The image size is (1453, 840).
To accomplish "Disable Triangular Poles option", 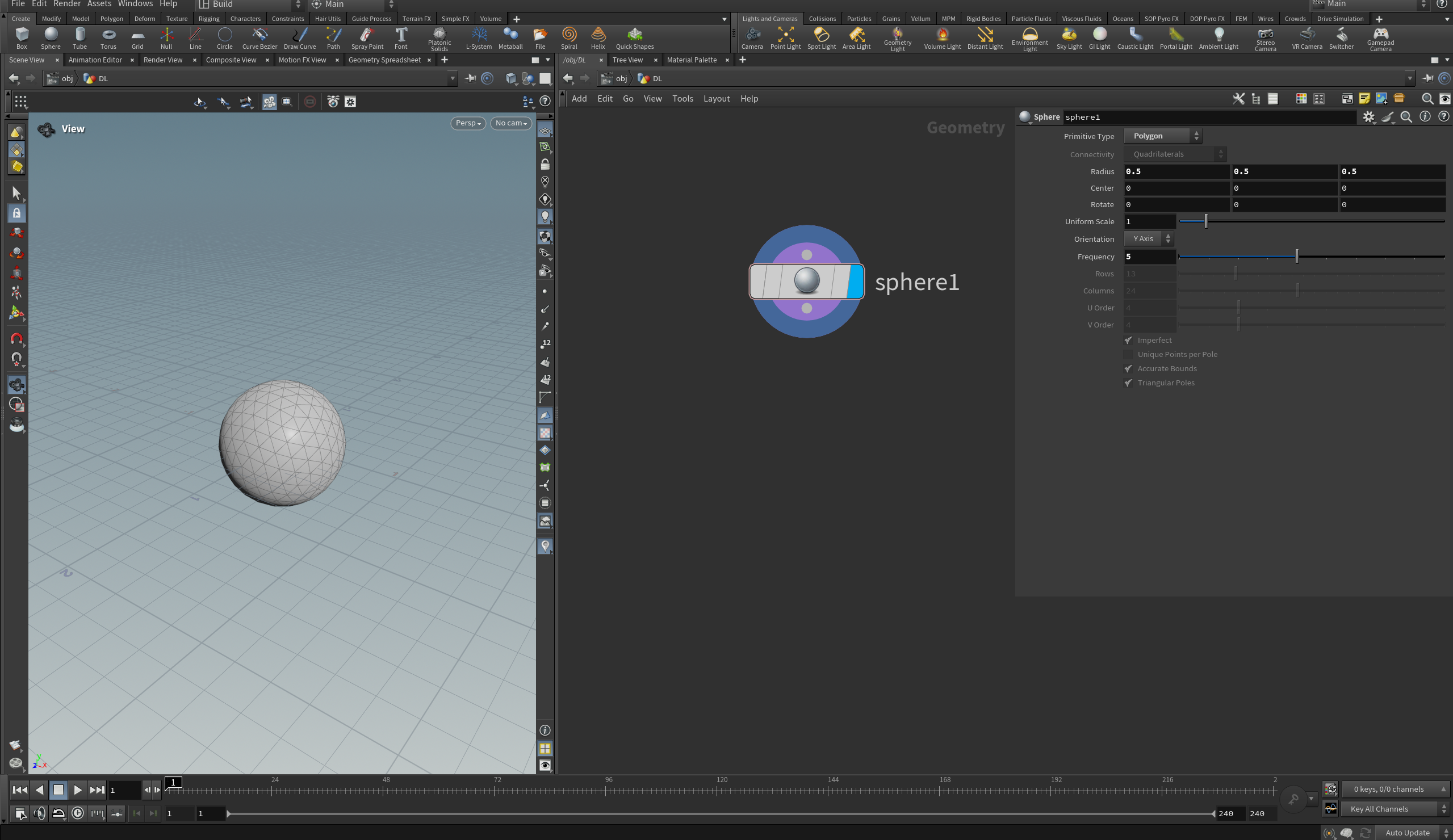I will pyautogui.click(x=1128, y=383).
